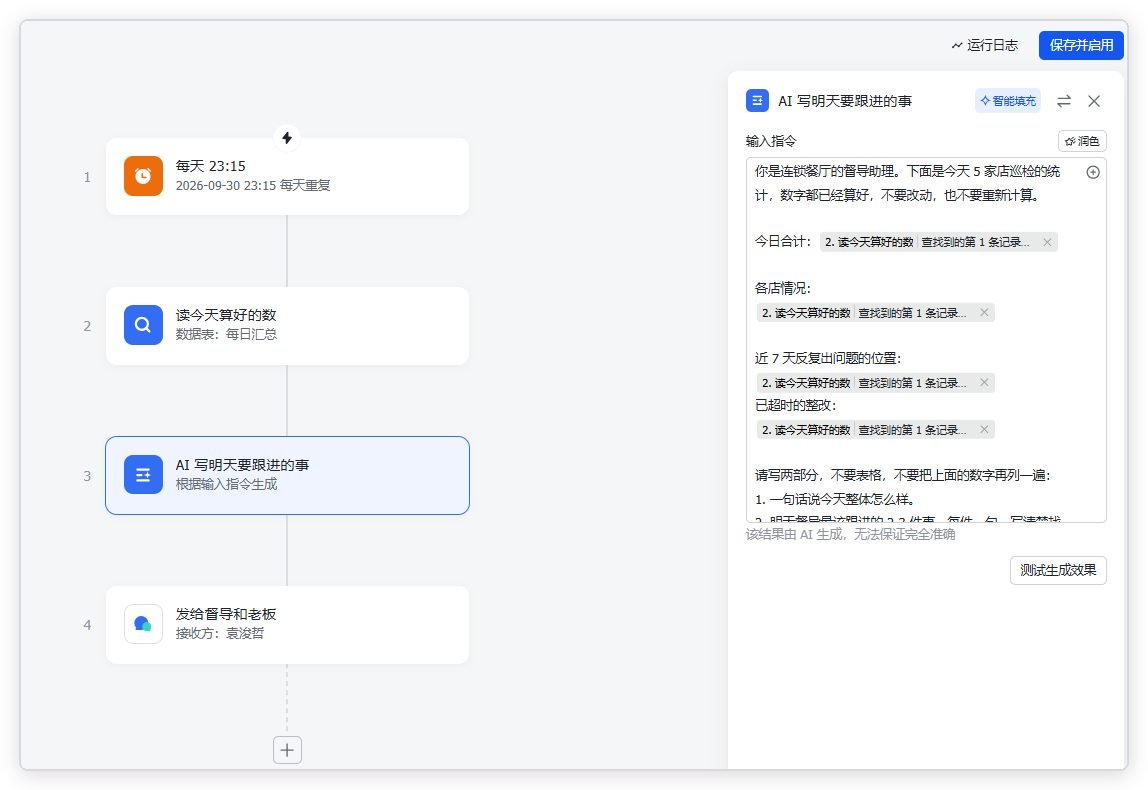Click the chat message icon of step 4
This screenshot has width=1148, height=790.
point(143,624)
